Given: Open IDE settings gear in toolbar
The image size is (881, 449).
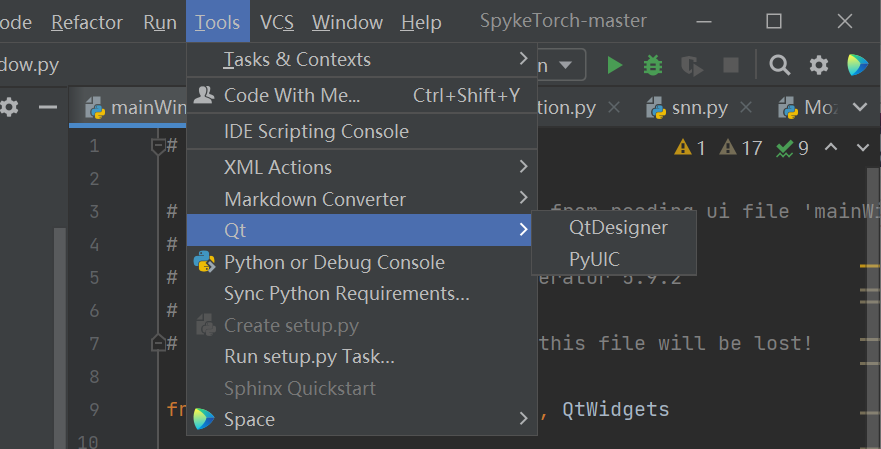Looking at the screenshot, I should 819,65.
